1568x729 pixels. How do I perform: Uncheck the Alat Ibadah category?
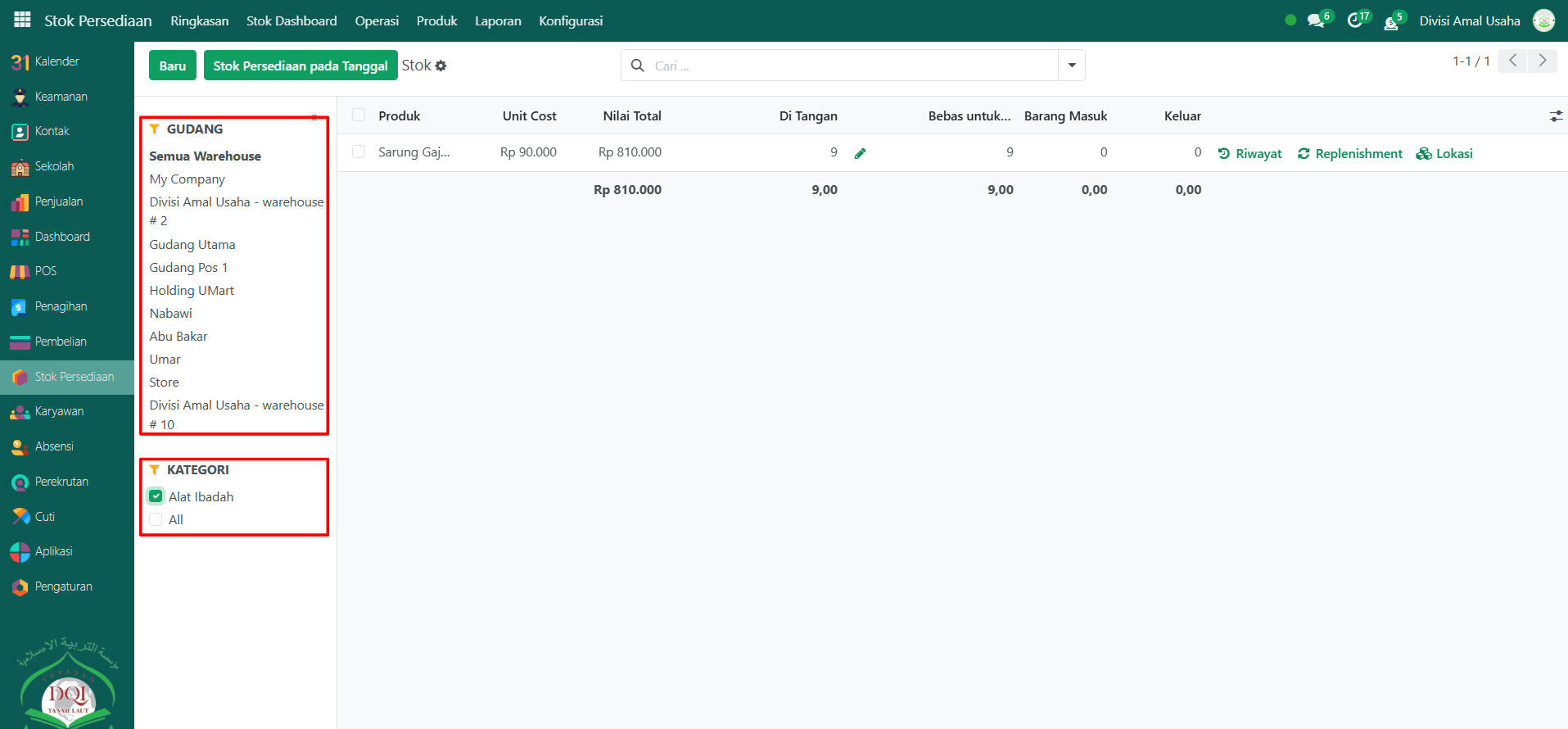point(156,496)
